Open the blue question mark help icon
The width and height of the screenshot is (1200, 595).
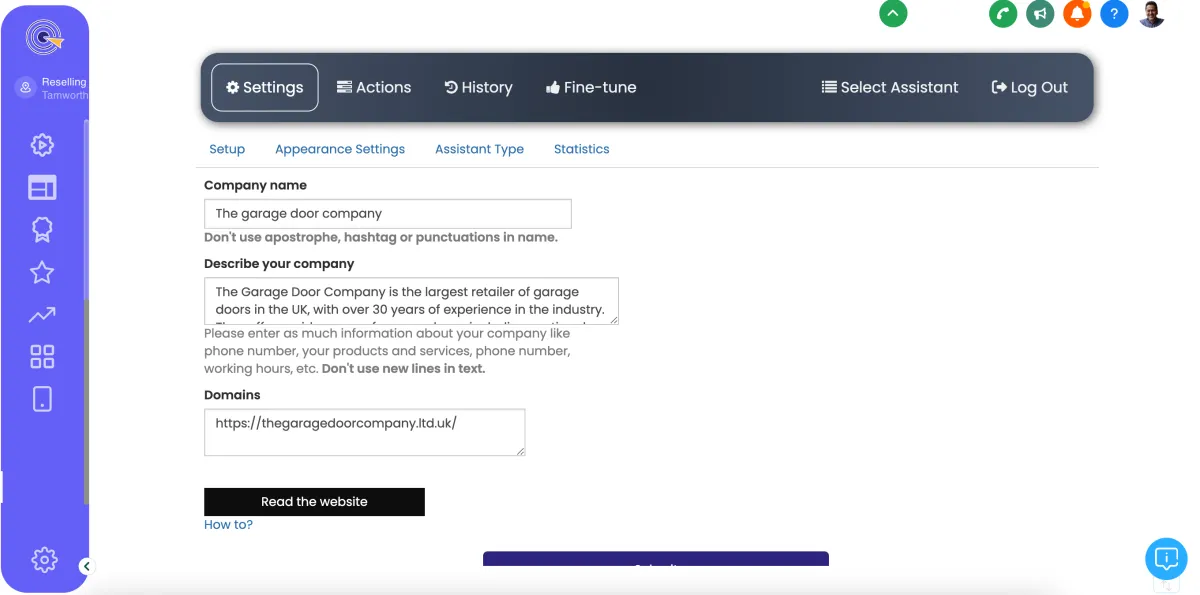(1114, 14)
